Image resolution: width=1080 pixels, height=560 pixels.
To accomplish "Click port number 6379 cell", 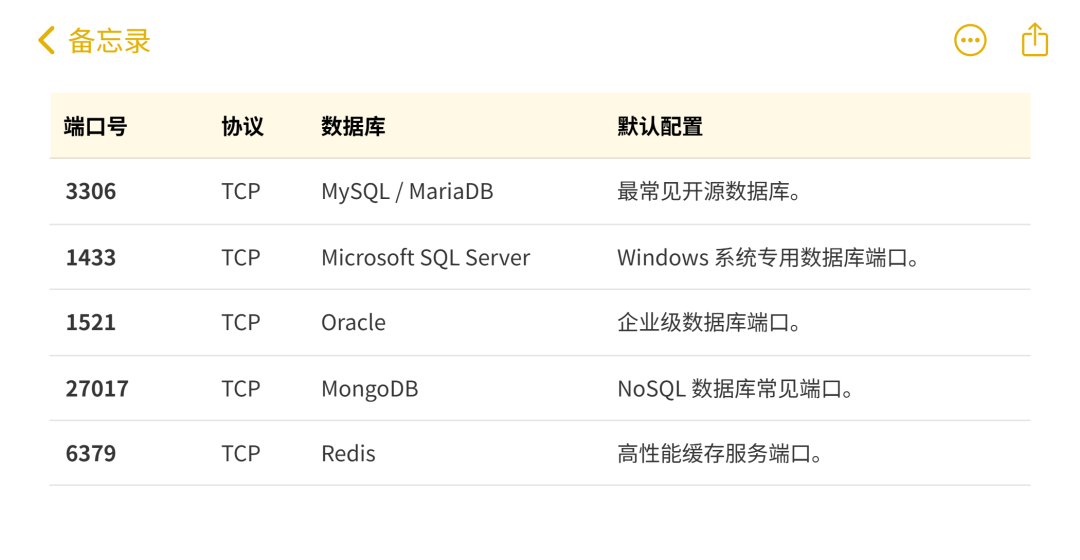I will pyautogui.click(x=91, y=454).
